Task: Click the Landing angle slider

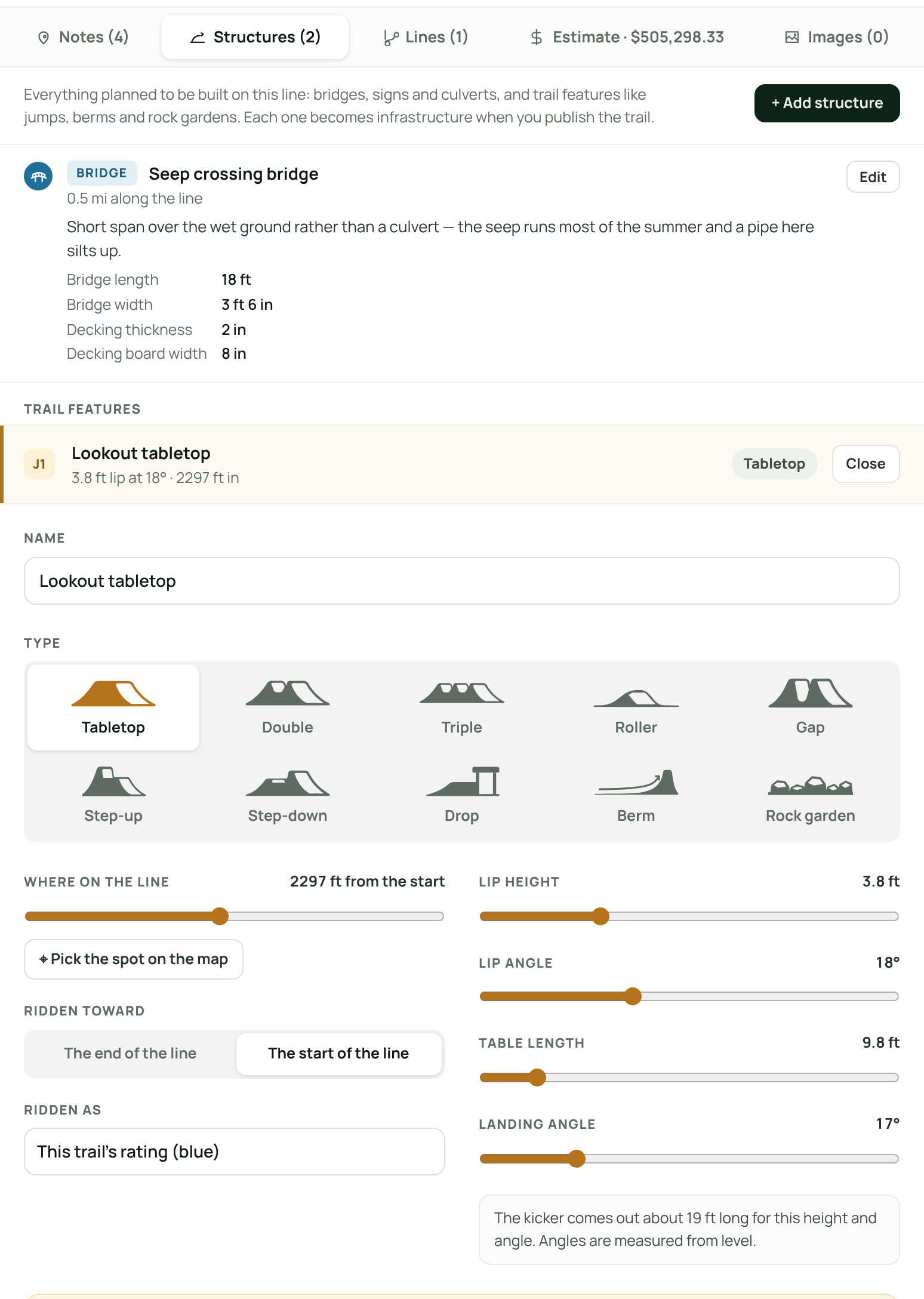Action: 689,1159
